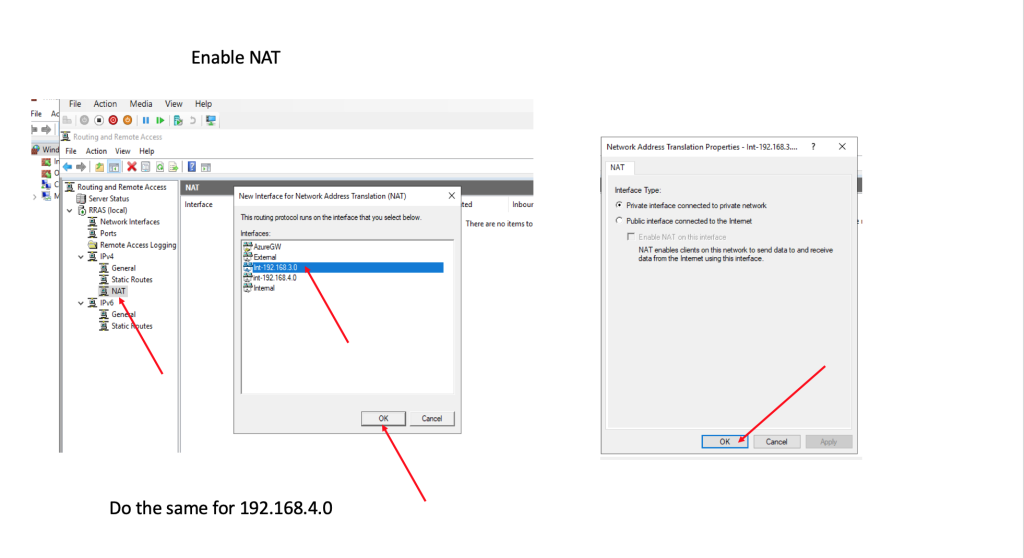
Task: Collapse the RRAS (local) tree node
Action: click(x=69, y=210)
